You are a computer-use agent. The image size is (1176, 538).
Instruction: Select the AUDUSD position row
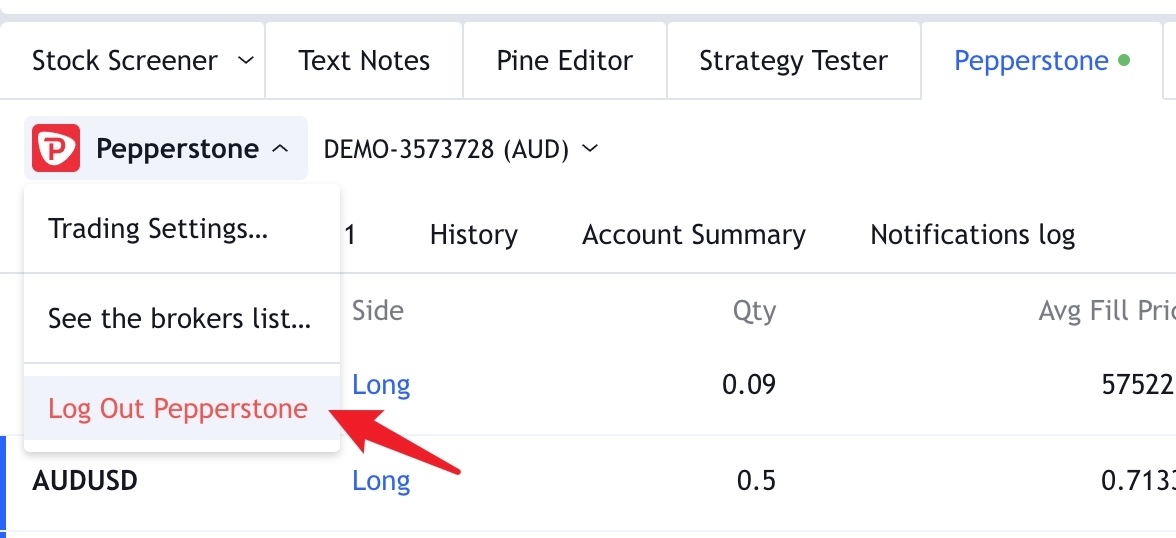pos(588,481)
